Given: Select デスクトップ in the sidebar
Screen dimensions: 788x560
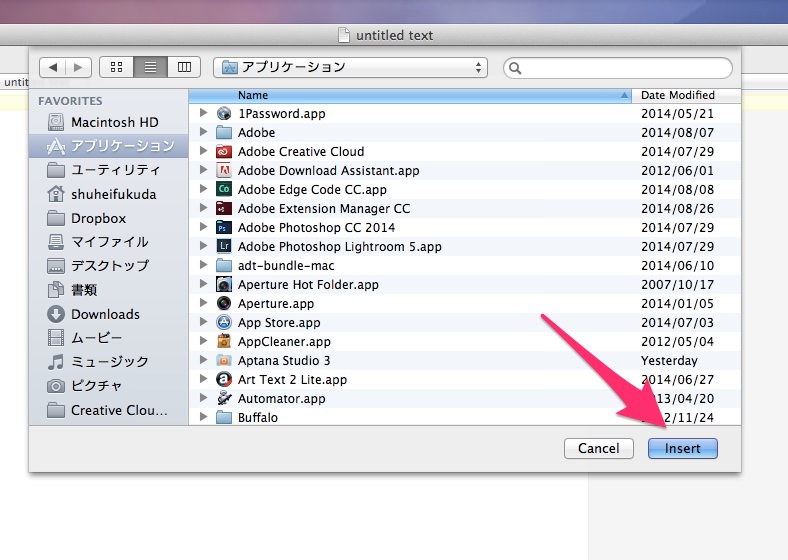Looking at the screenshot, I should click(109, 265).
